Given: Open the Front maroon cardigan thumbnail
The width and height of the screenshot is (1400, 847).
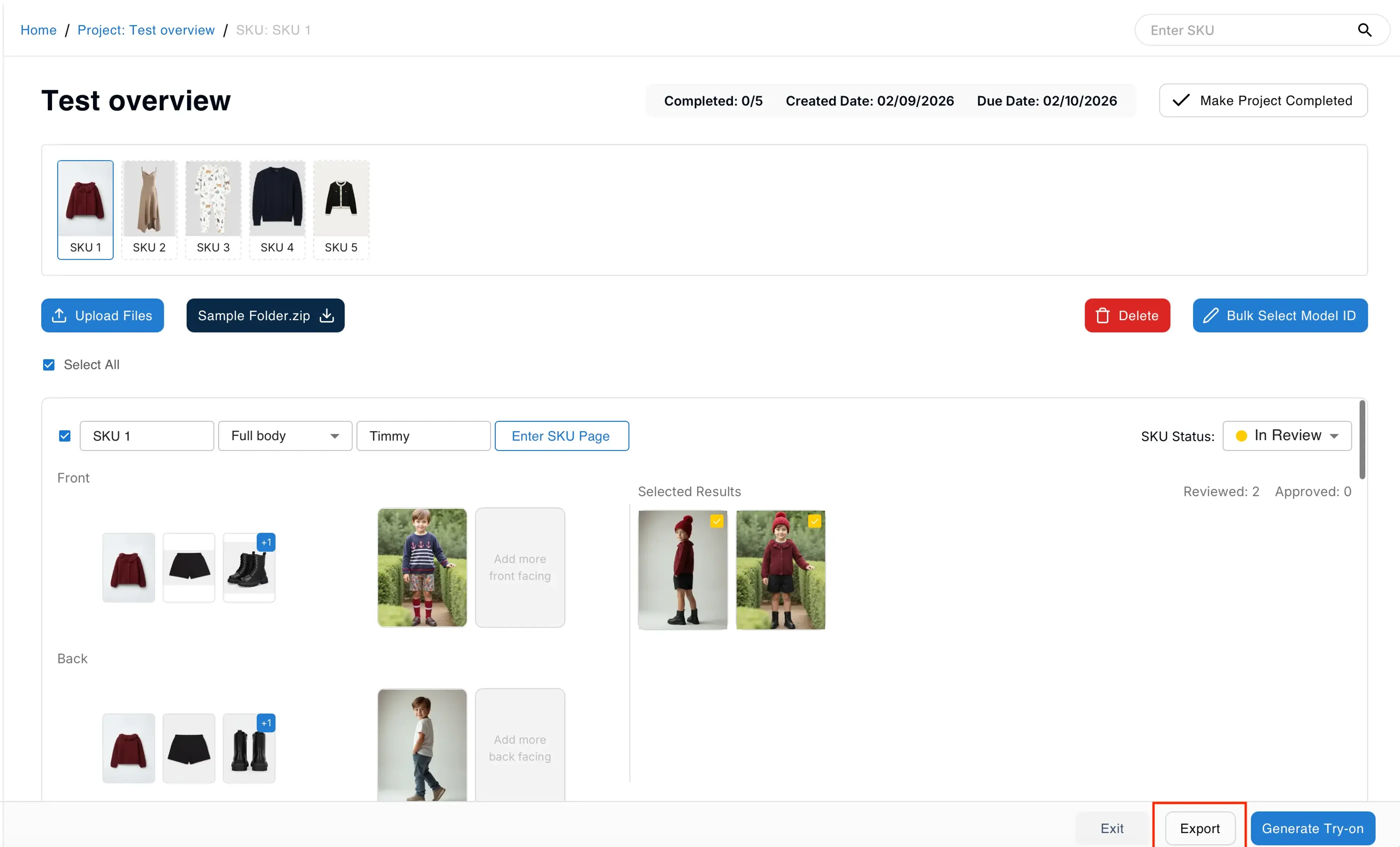Looking at the screenshot, I should point(128,567).
